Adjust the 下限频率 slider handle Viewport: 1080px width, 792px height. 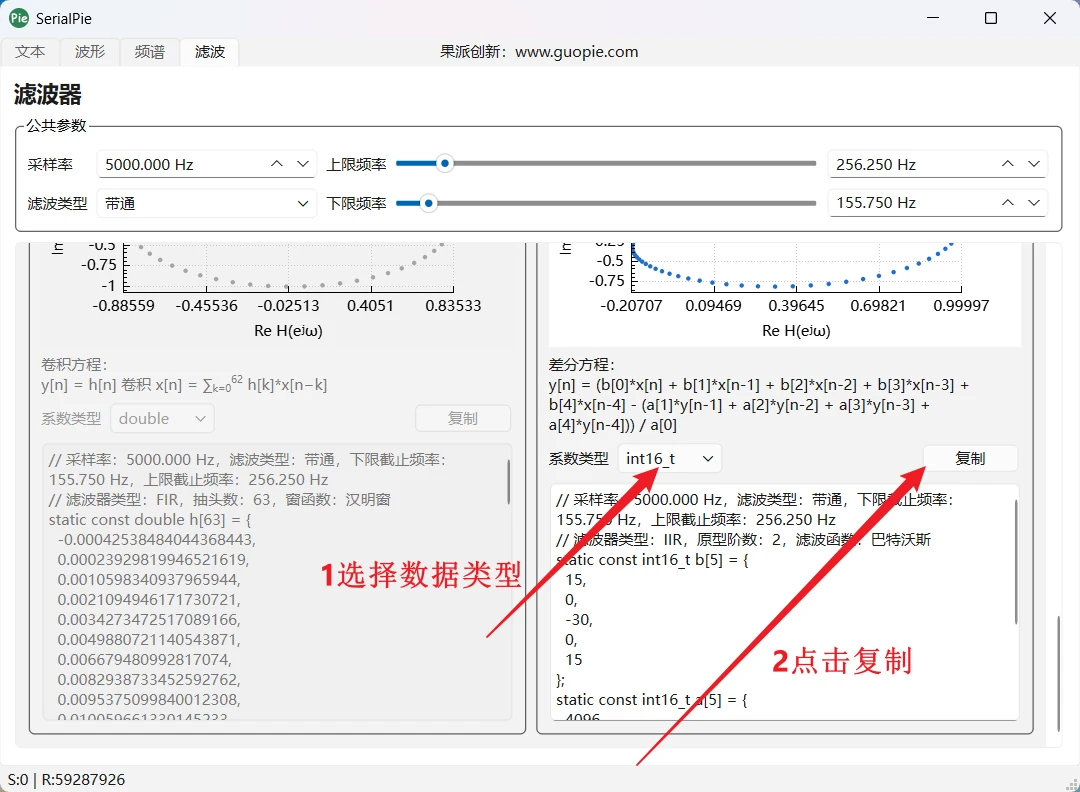point(428,203)
